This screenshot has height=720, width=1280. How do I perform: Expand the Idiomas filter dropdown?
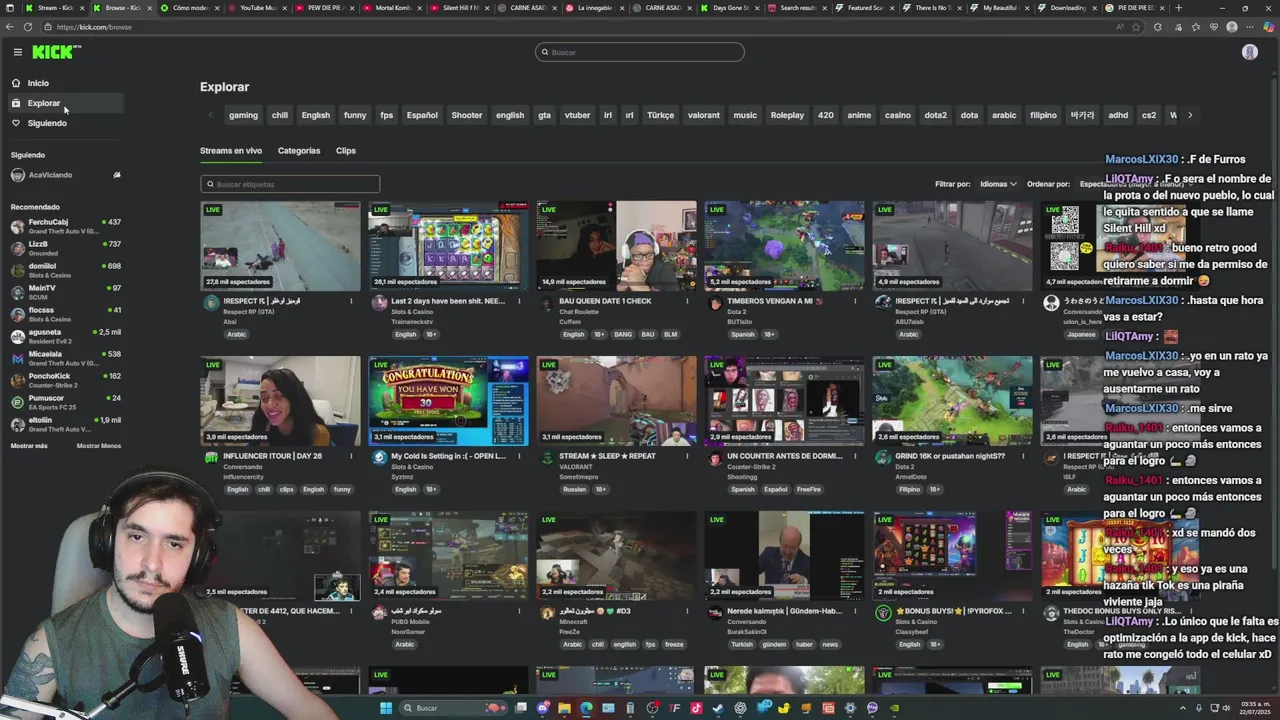(997, 184)
